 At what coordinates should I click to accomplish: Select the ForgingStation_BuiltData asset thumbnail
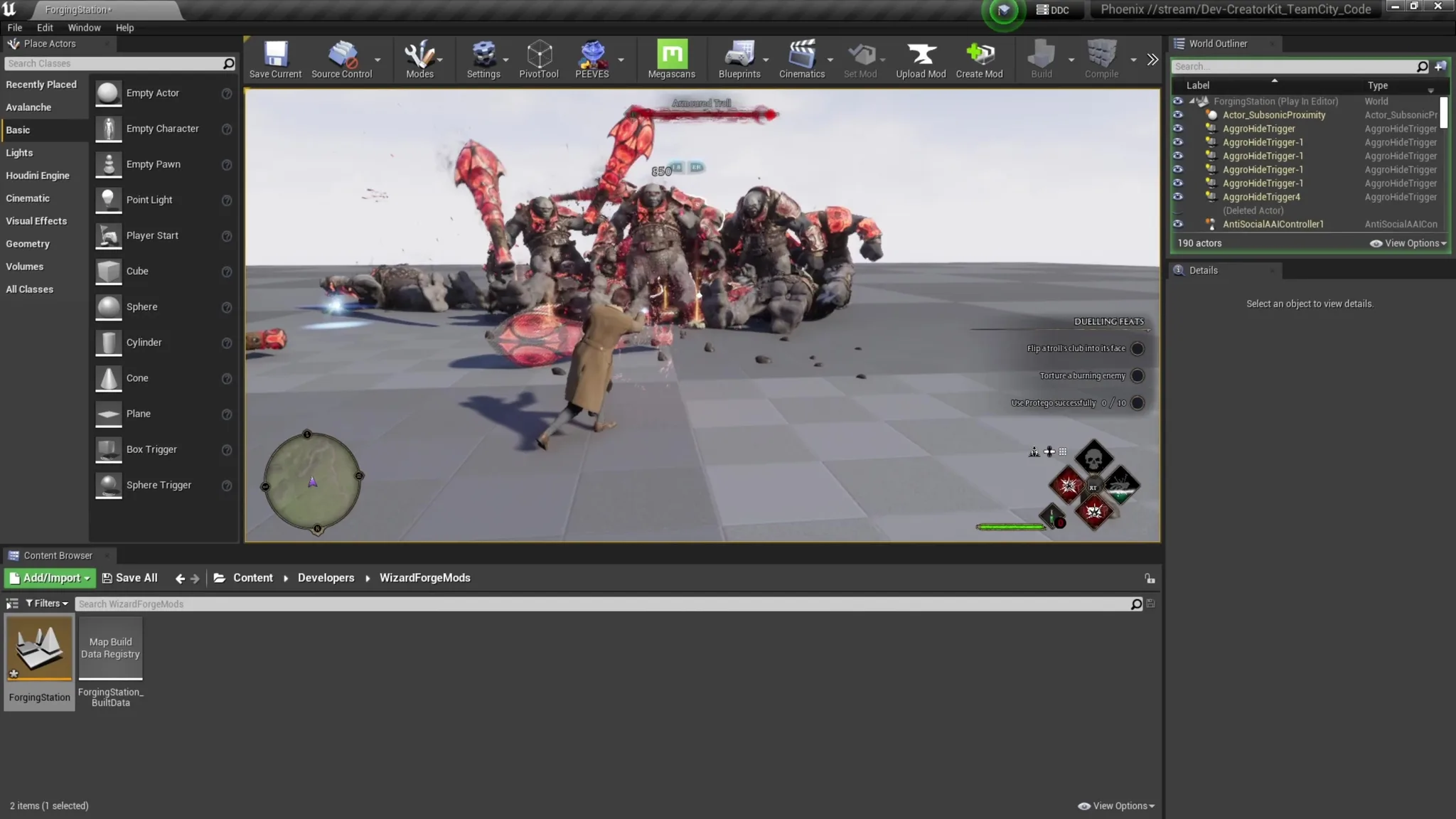click(110, 648)
